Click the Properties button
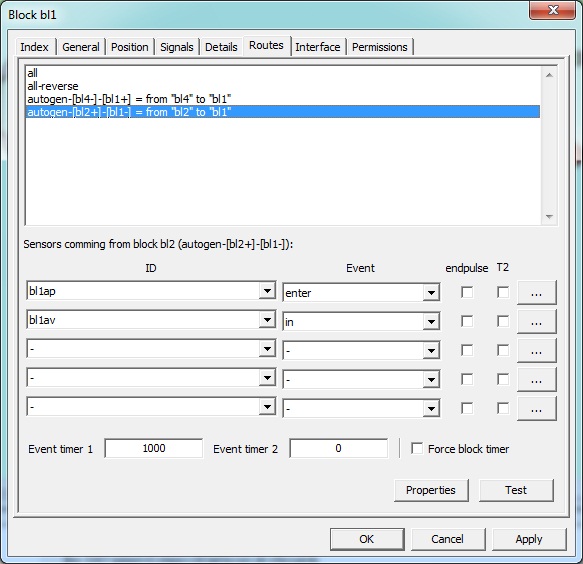 coord(431,490)
